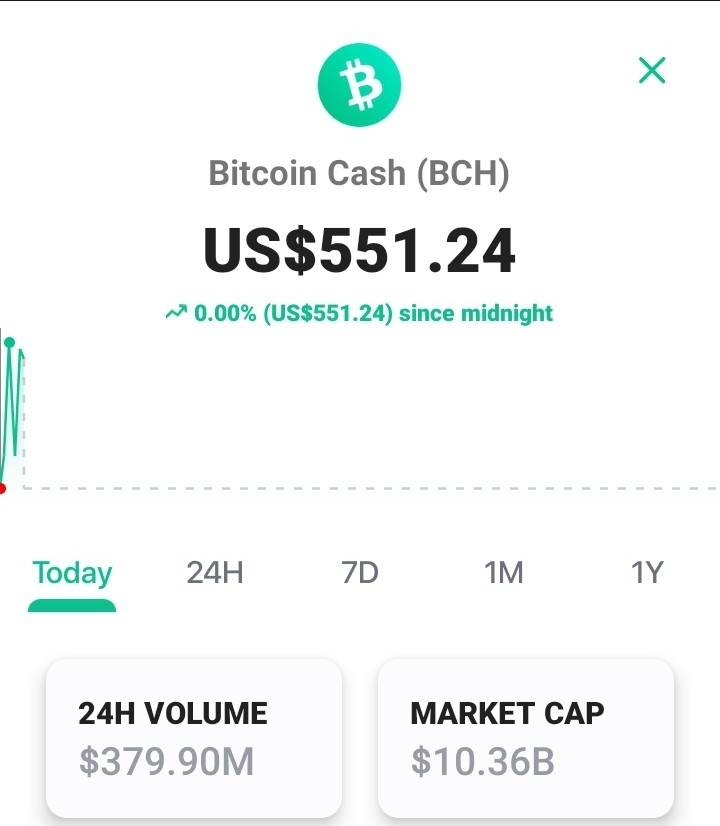Open the MARKET CAP card
720x826 pixels.
[526, 738]
